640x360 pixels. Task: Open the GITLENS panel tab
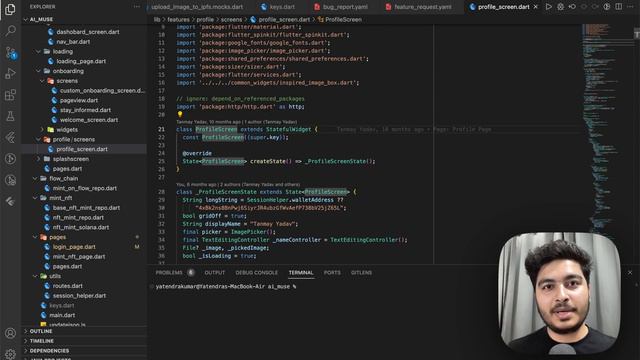[x=361, y=273]
